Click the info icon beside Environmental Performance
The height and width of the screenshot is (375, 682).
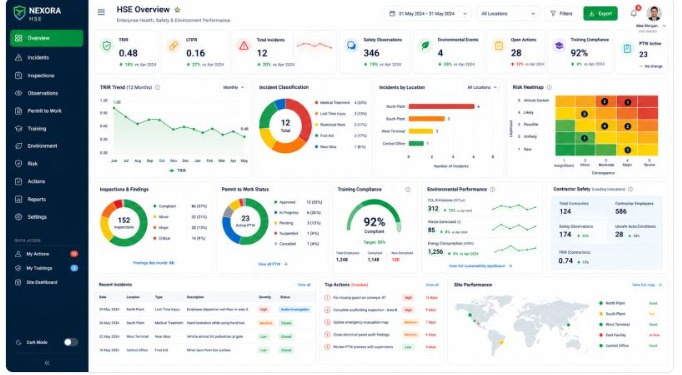[492, 189]
